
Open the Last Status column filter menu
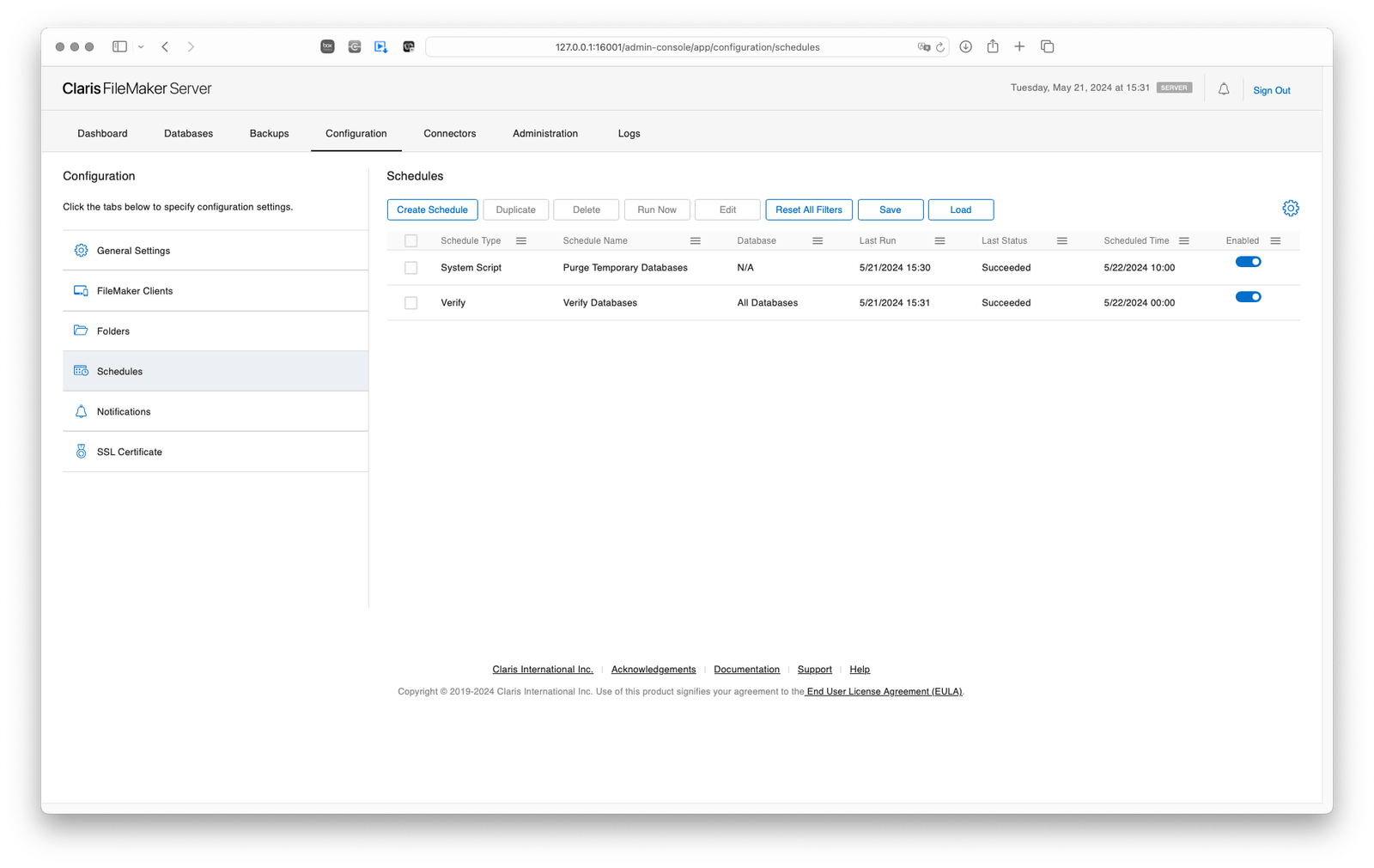point(1062,240)
